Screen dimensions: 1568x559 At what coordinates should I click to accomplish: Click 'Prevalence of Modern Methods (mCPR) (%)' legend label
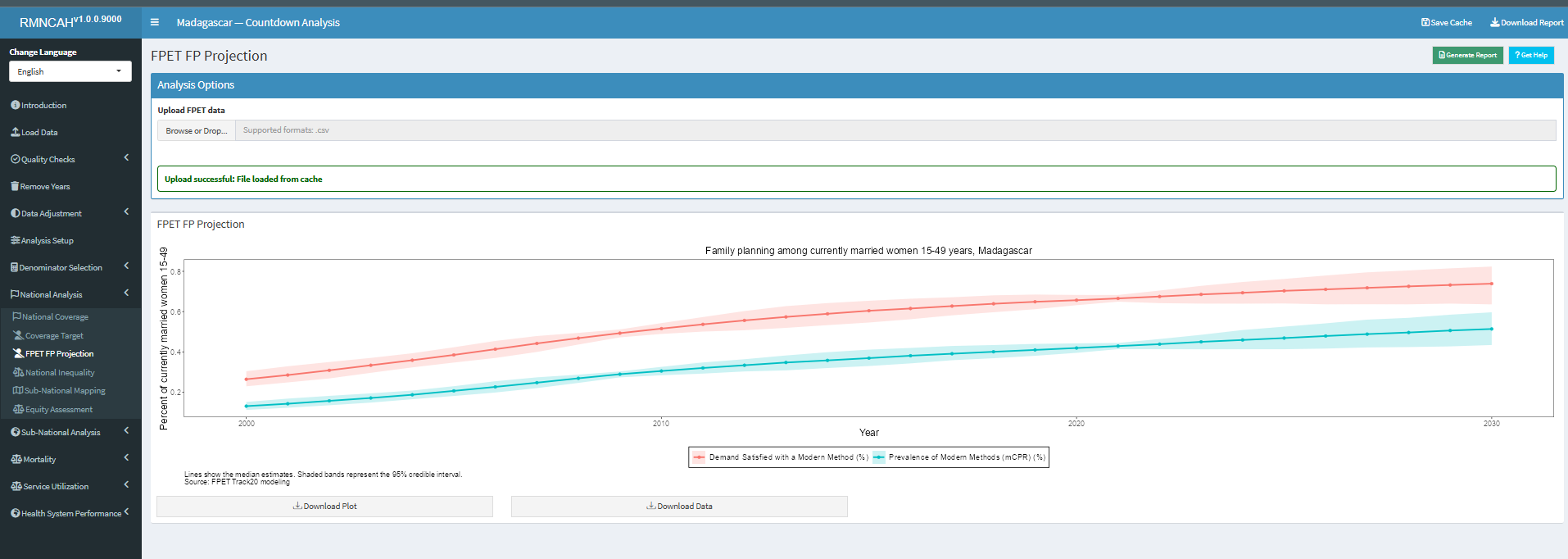tap(967, 457)
